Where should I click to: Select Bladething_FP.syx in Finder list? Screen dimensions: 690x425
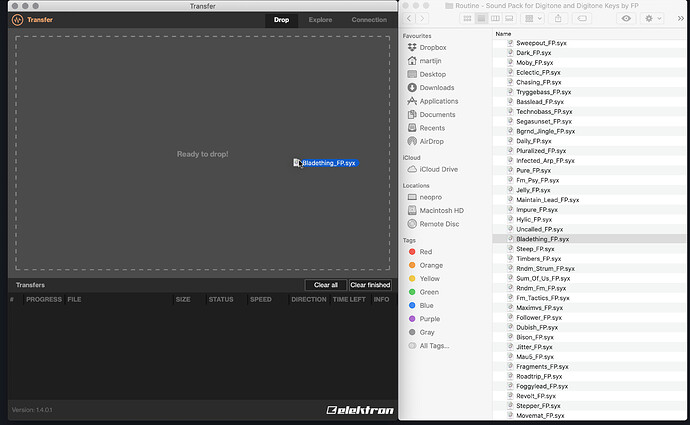[x=589, y=239]
